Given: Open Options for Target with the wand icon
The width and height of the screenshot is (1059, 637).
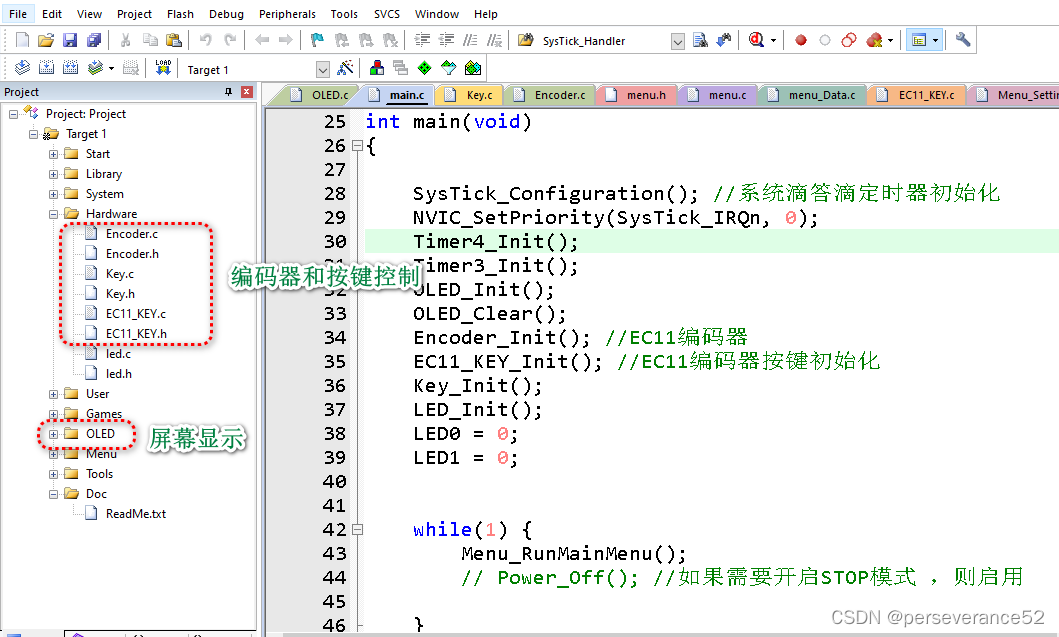Looking at the screenshot, I should [345, 69].
